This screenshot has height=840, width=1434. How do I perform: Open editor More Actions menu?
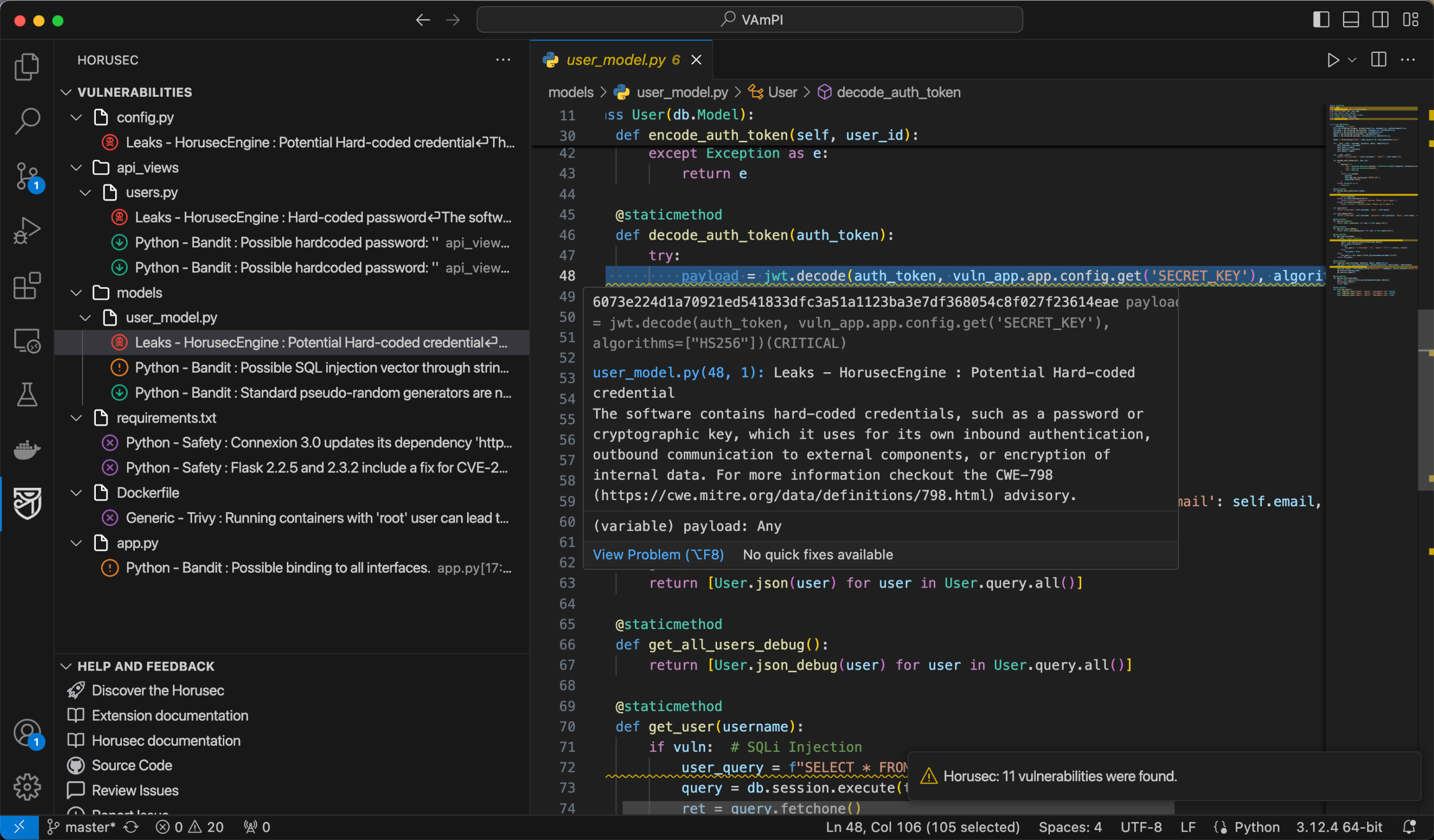(1408, 60)
